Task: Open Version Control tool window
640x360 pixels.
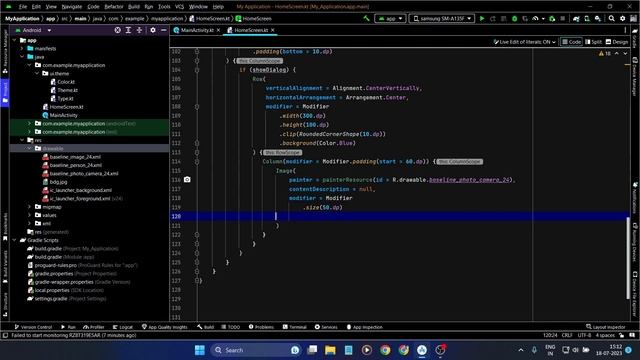Action: [33, 327]
